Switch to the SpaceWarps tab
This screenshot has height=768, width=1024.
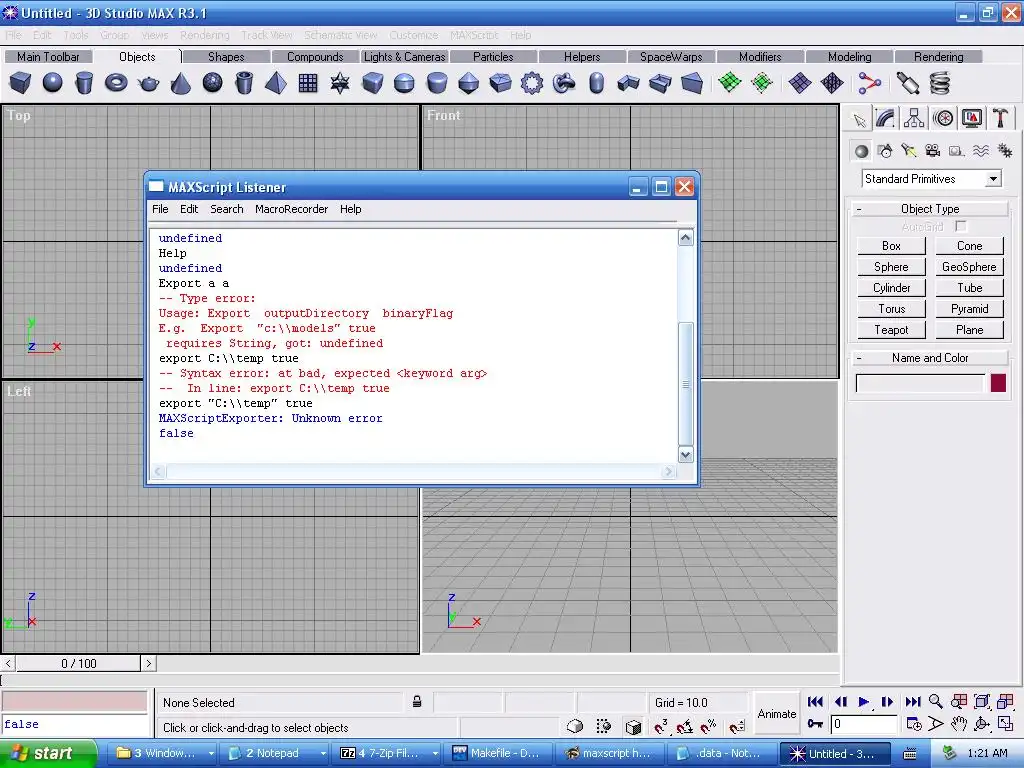tap(671, 57)
